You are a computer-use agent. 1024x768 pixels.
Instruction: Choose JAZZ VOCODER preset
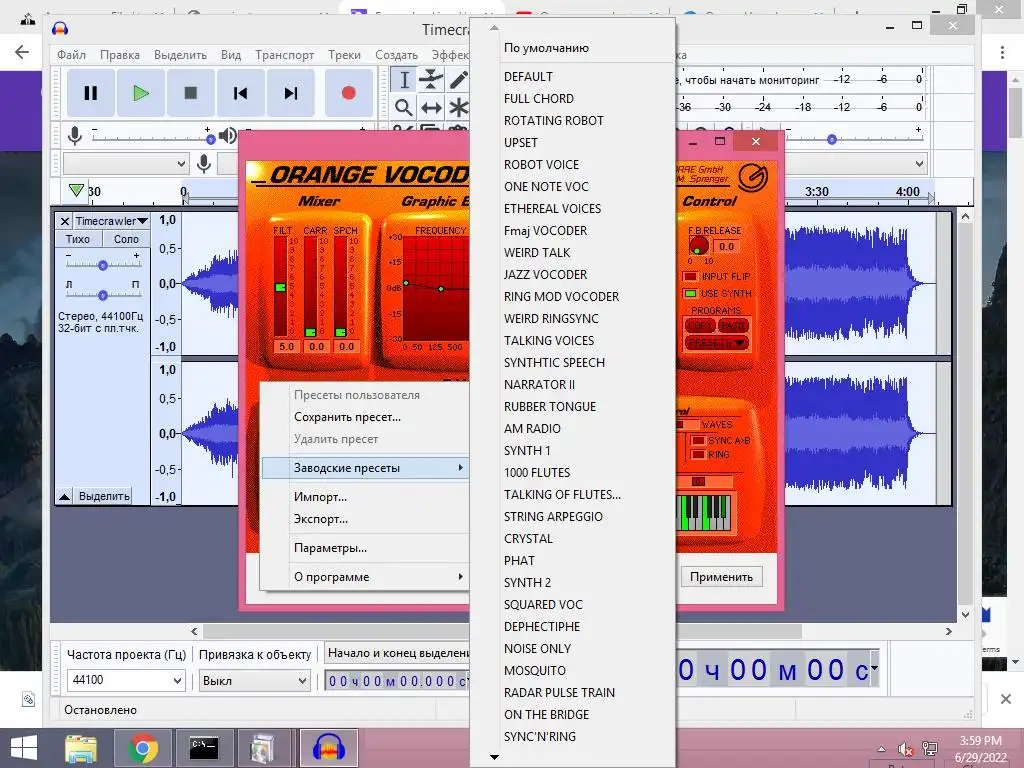point(545,275)
